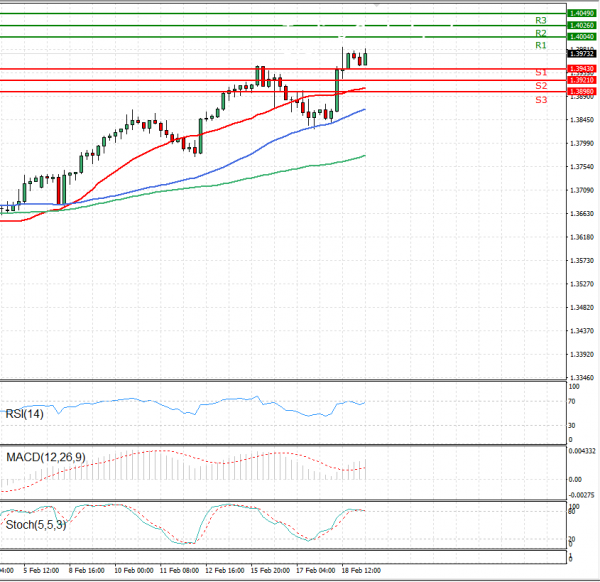Click the 17 Feb 04:00 time label
The height and width of the screenshot is (582, 600).
coord(316,571)
